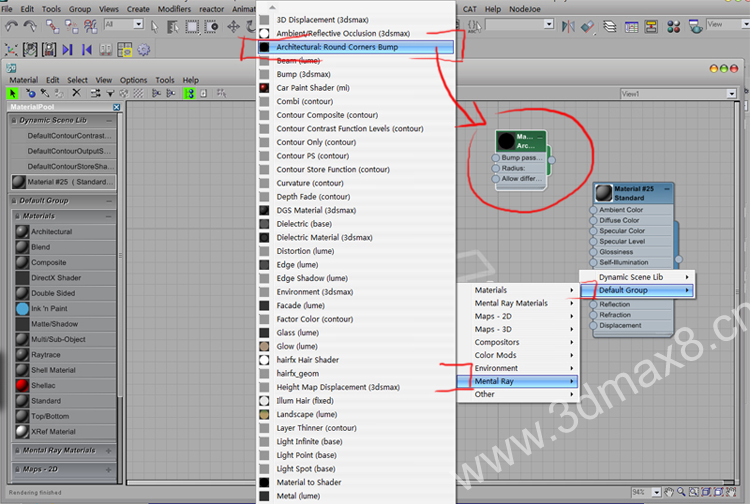Click the hatched background icon in NodeJoe toolbar

click(138, 93)
